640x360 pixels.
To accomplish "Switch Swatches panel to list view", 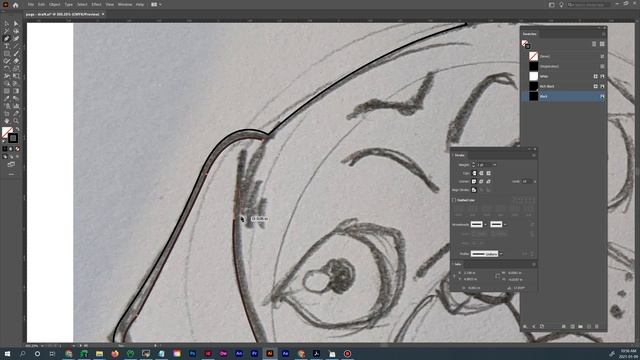I will pyautogui.click(x=594, y=44).
